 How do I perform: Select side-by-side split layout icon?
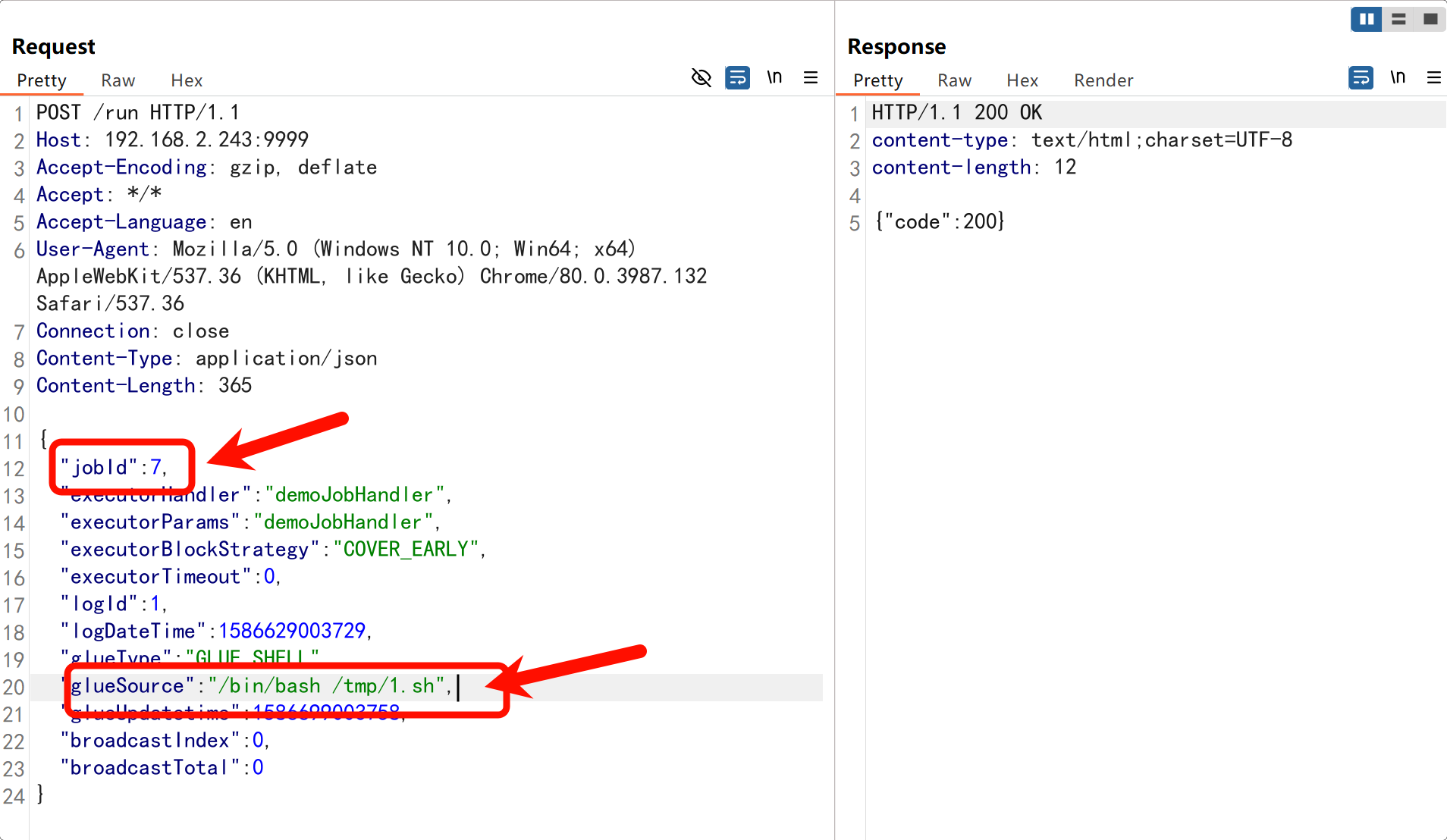[1366, 19]
